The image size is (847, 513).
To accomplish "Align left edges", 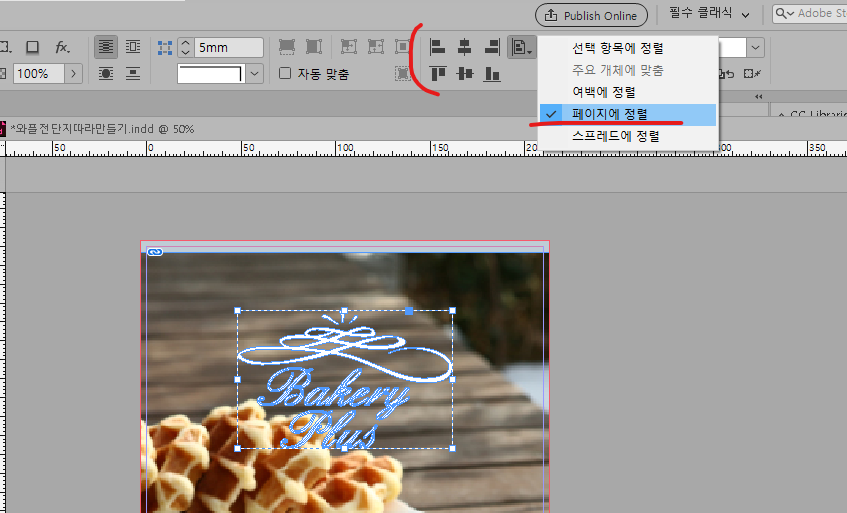I will click(x=438, y=47).
